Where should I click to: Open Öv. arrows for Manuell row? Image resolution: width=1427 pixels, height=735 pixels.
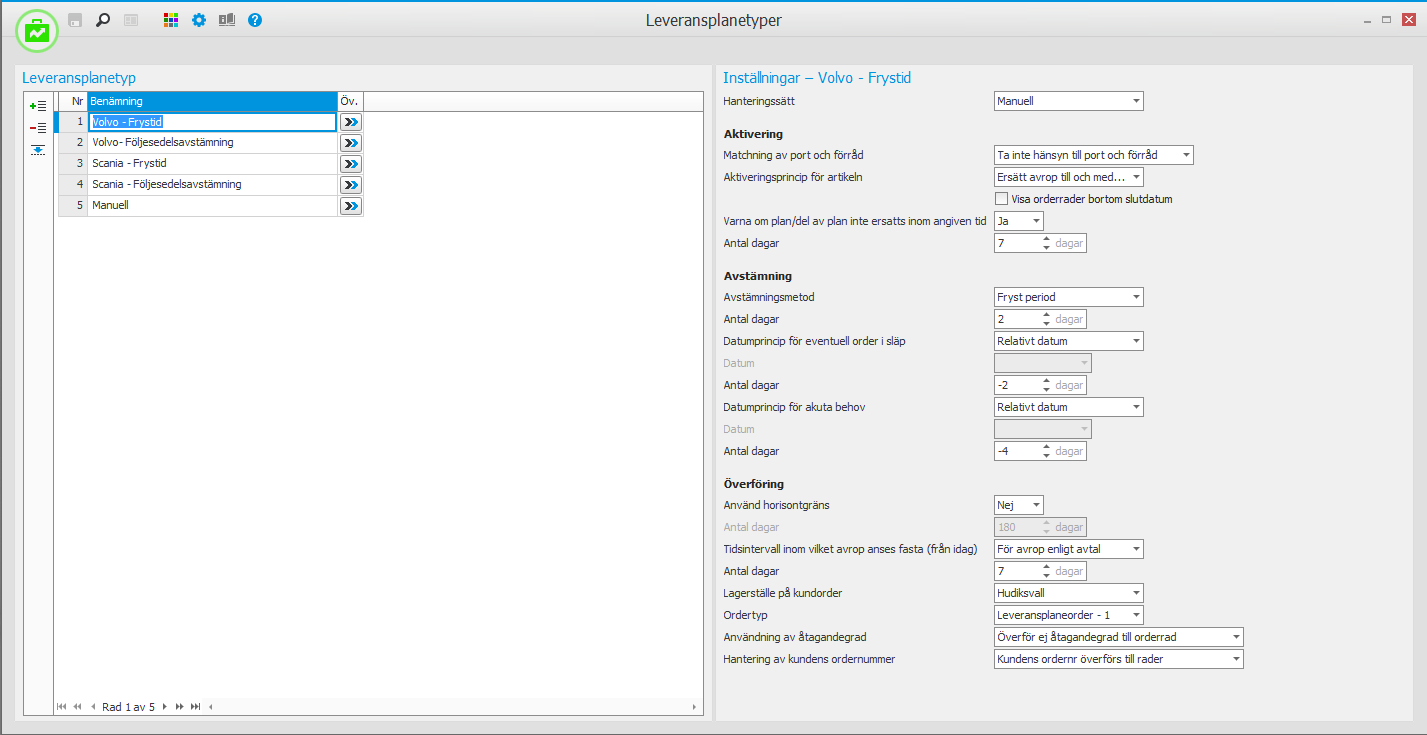click(x=351, y=206)
